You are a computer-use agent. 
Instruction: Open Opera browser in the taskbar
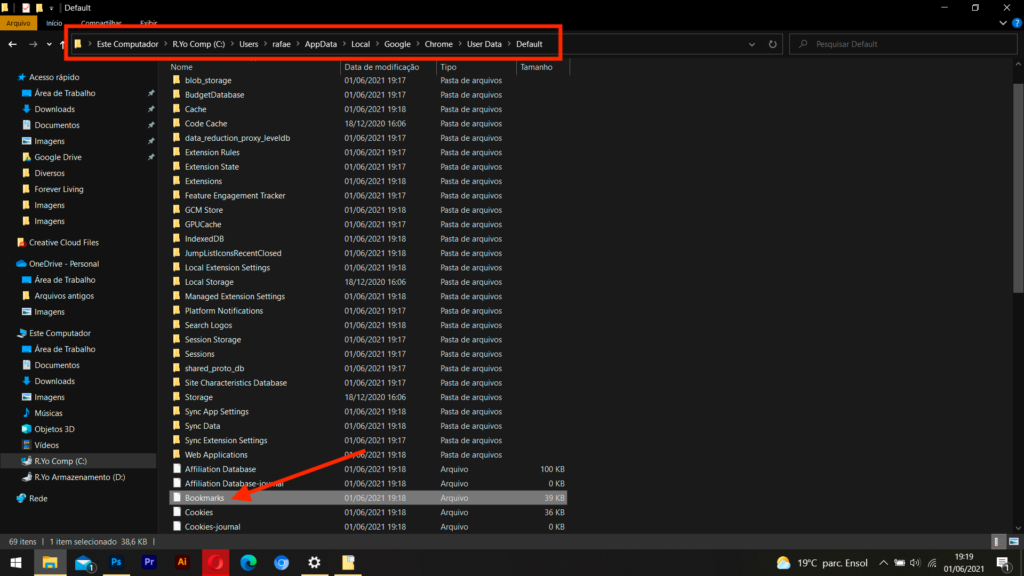tap(216, 562)
